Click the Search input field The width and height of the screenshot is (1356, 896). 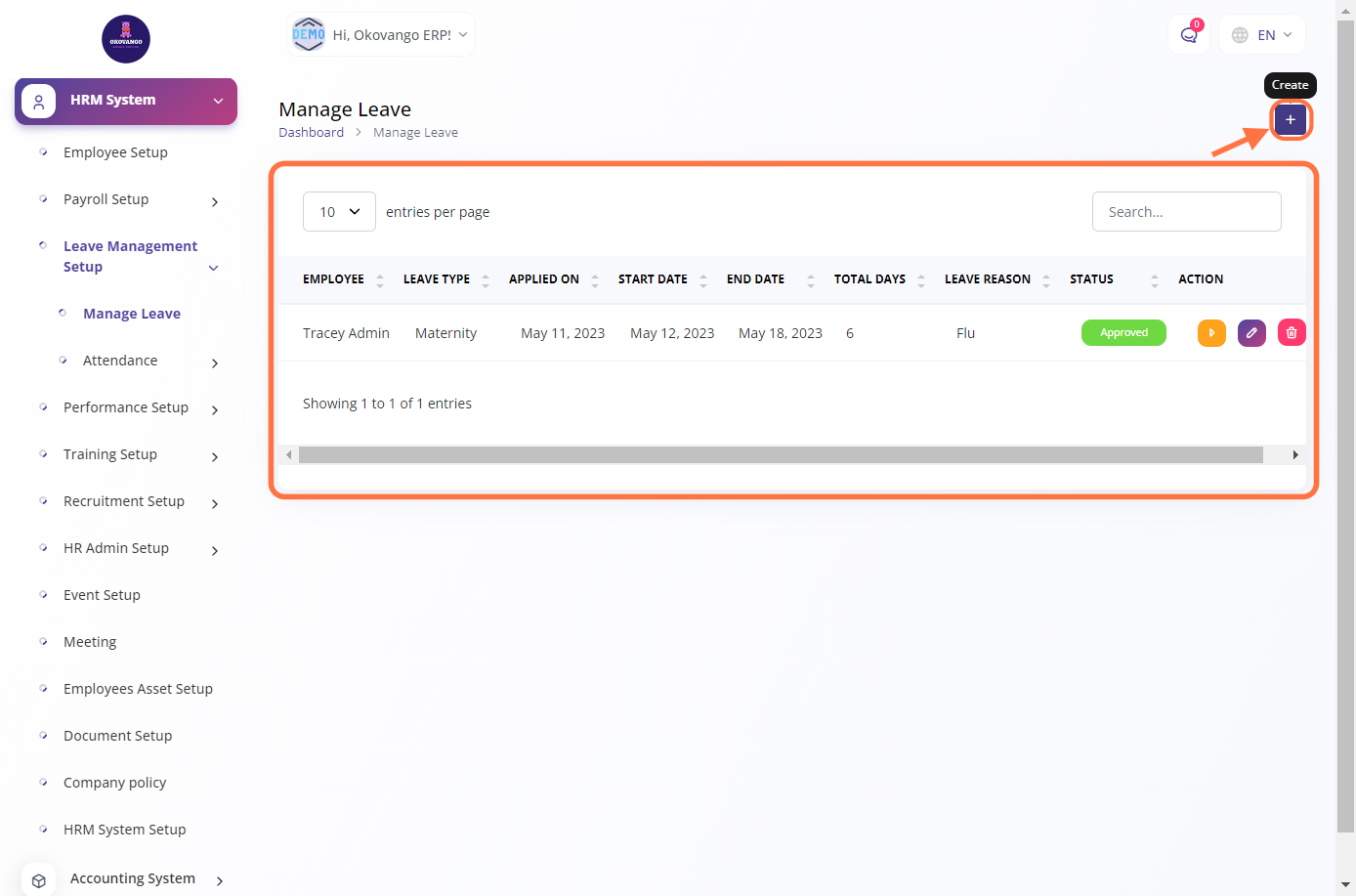[1186, 212]
